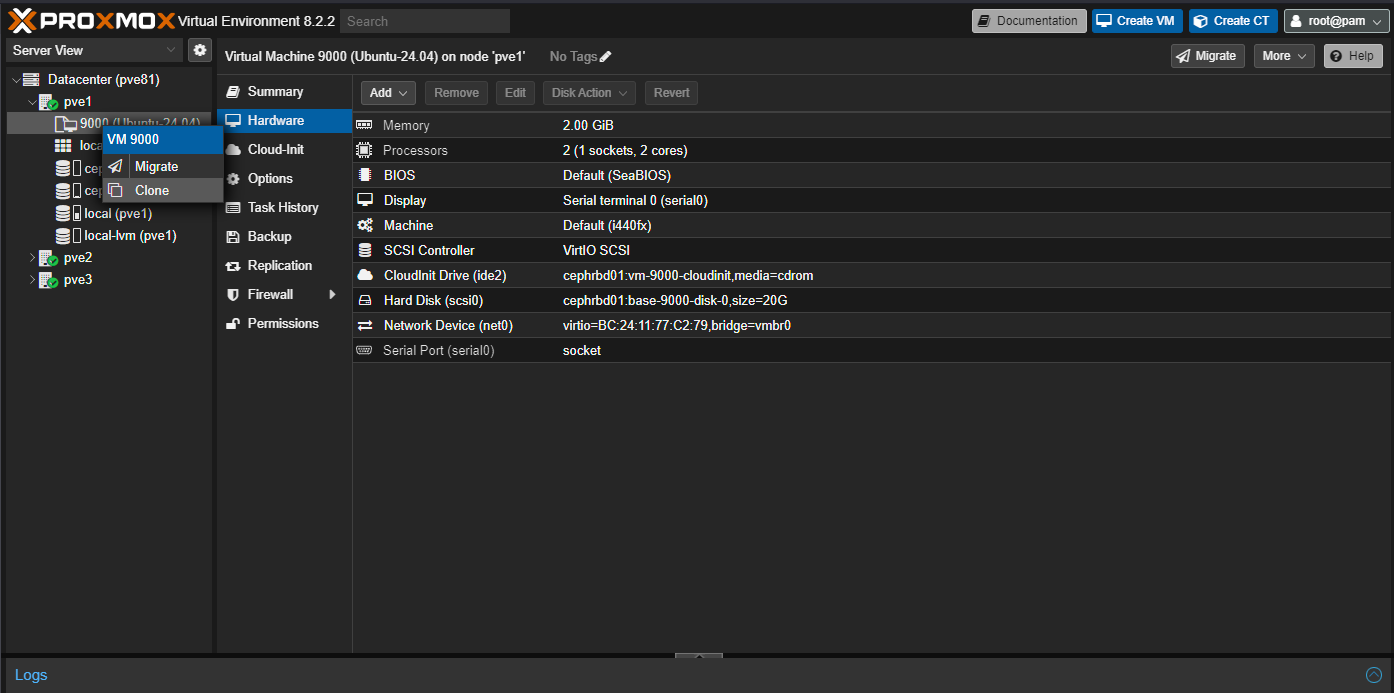
Task: Expand the Firewall submenu arrow
Action: tap(333, 295)
